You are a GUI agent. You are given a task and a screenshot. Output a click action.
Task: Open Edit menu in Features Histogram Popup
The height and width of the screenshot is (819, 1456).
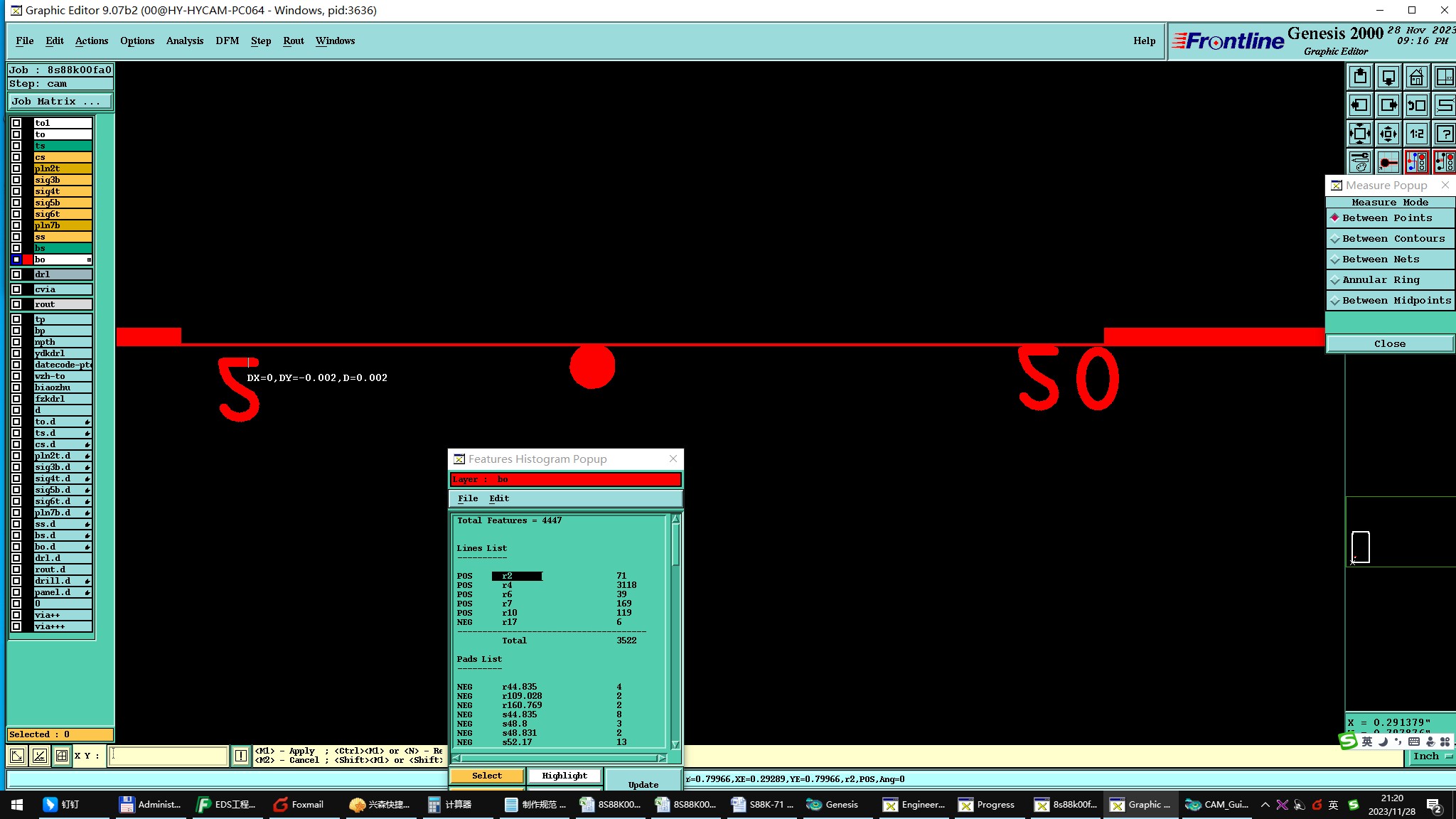(499, 498)
